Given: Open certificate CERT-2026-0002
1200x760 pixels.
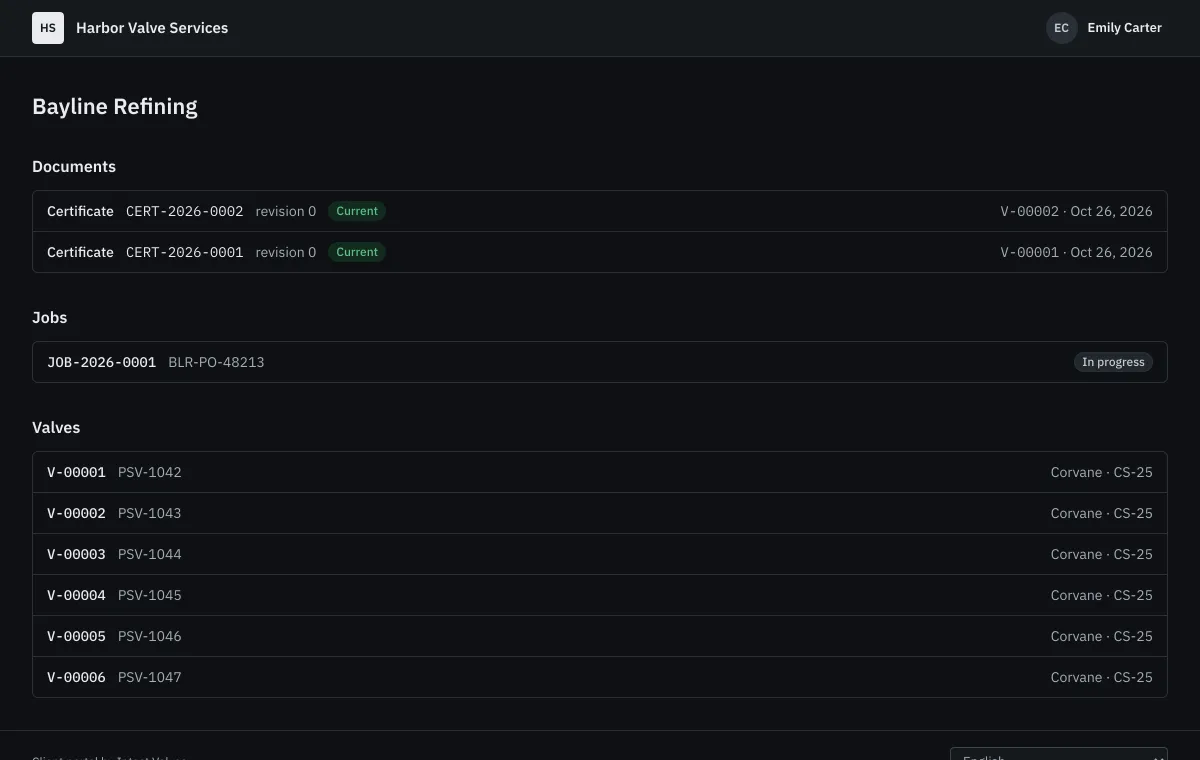Looking at the screenshot, I should point(600,211).
